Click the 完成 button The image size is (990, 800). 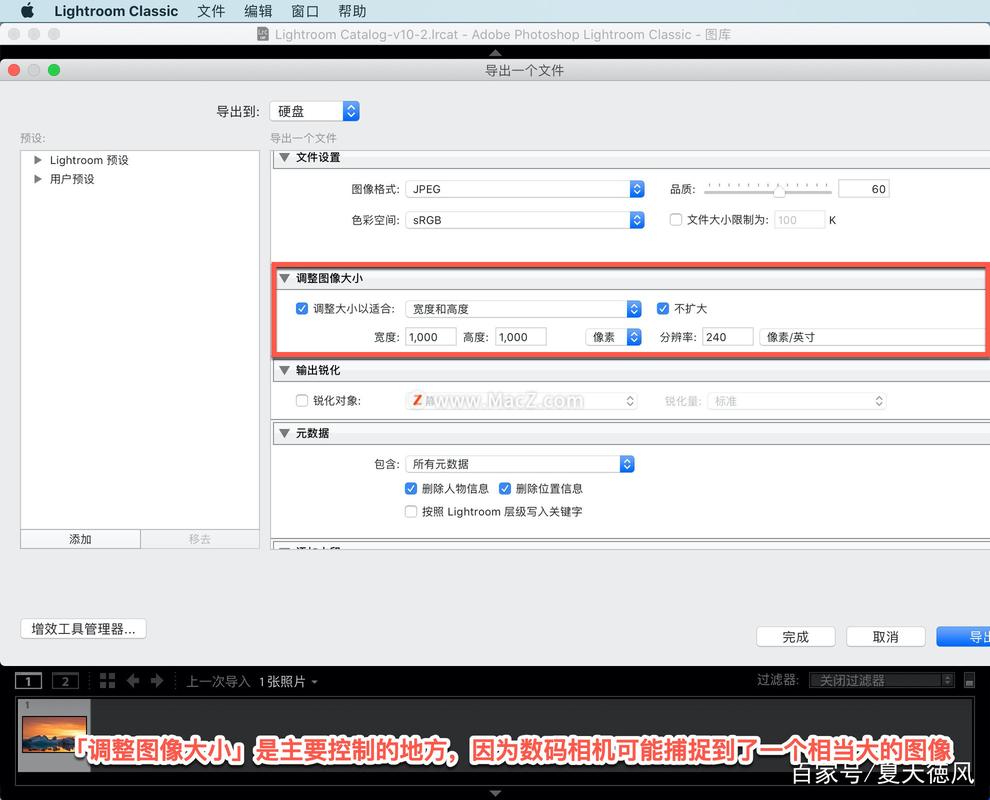pyautogui.click(x=795, y=636)
